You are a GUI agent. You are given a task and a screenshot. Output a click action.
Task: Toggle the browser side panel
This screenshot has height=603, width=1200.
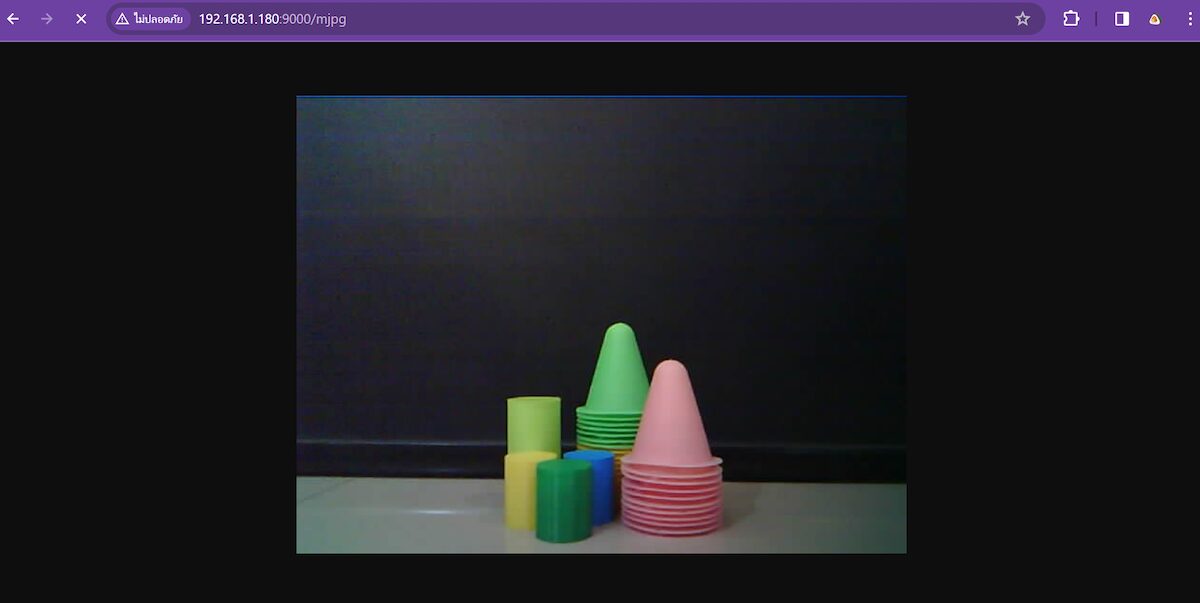pyautogui.click(x=1122, y=19)
